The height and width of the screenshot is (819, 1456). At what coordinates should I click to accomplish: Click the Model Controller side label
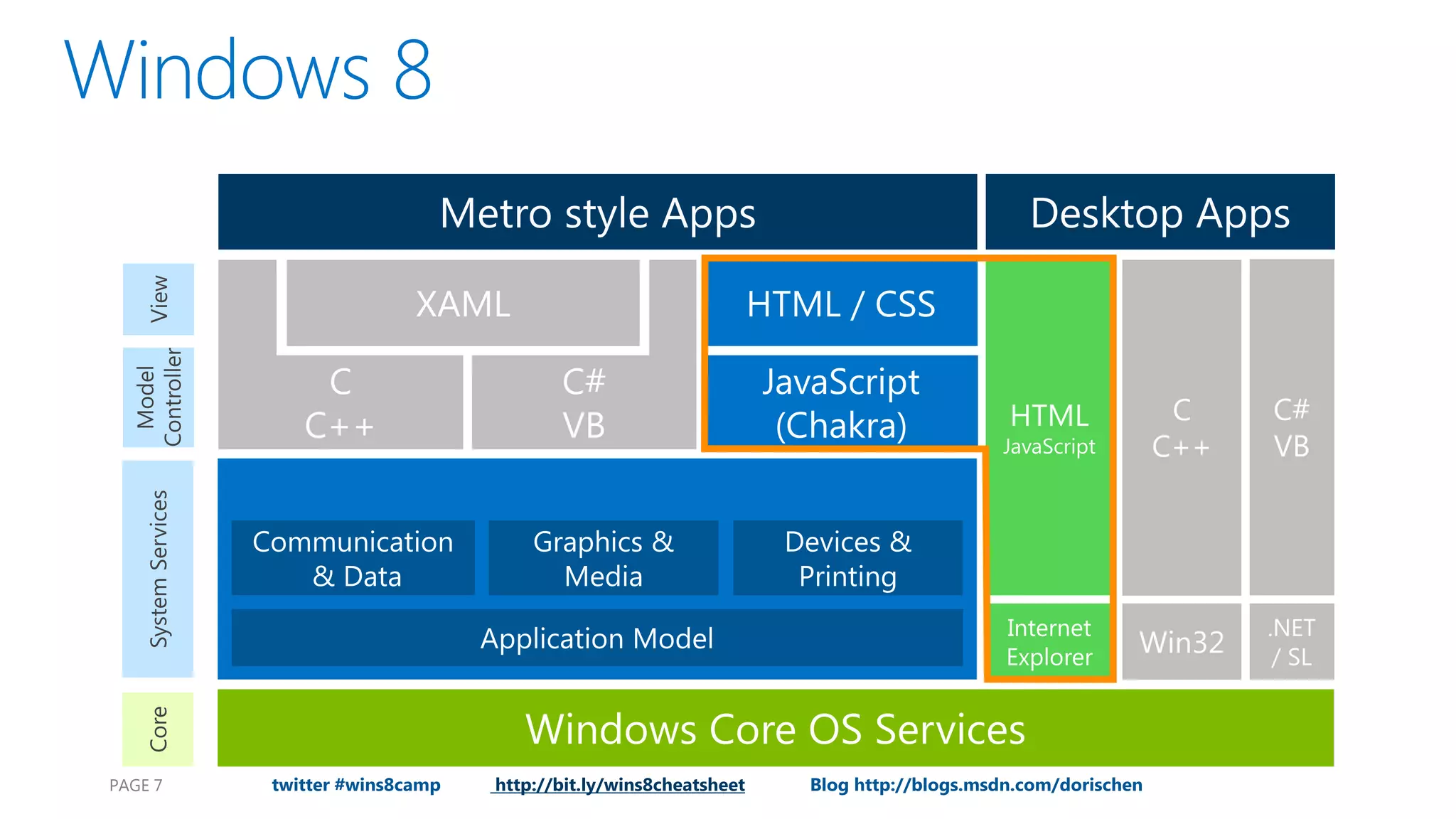[x=158, y=397]
